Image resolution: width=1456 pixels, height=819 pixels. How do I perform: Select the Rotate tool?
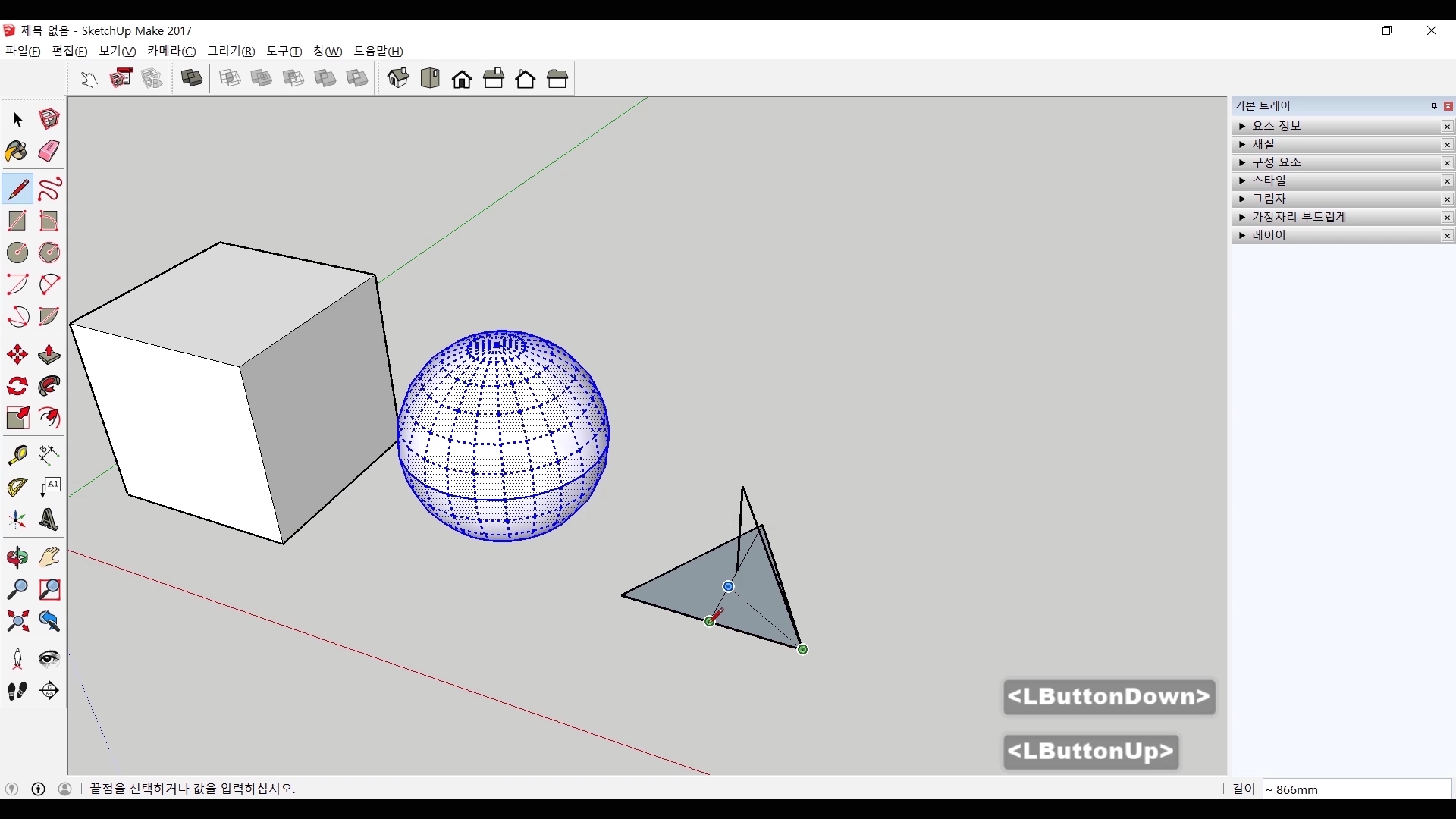[17, 387]
